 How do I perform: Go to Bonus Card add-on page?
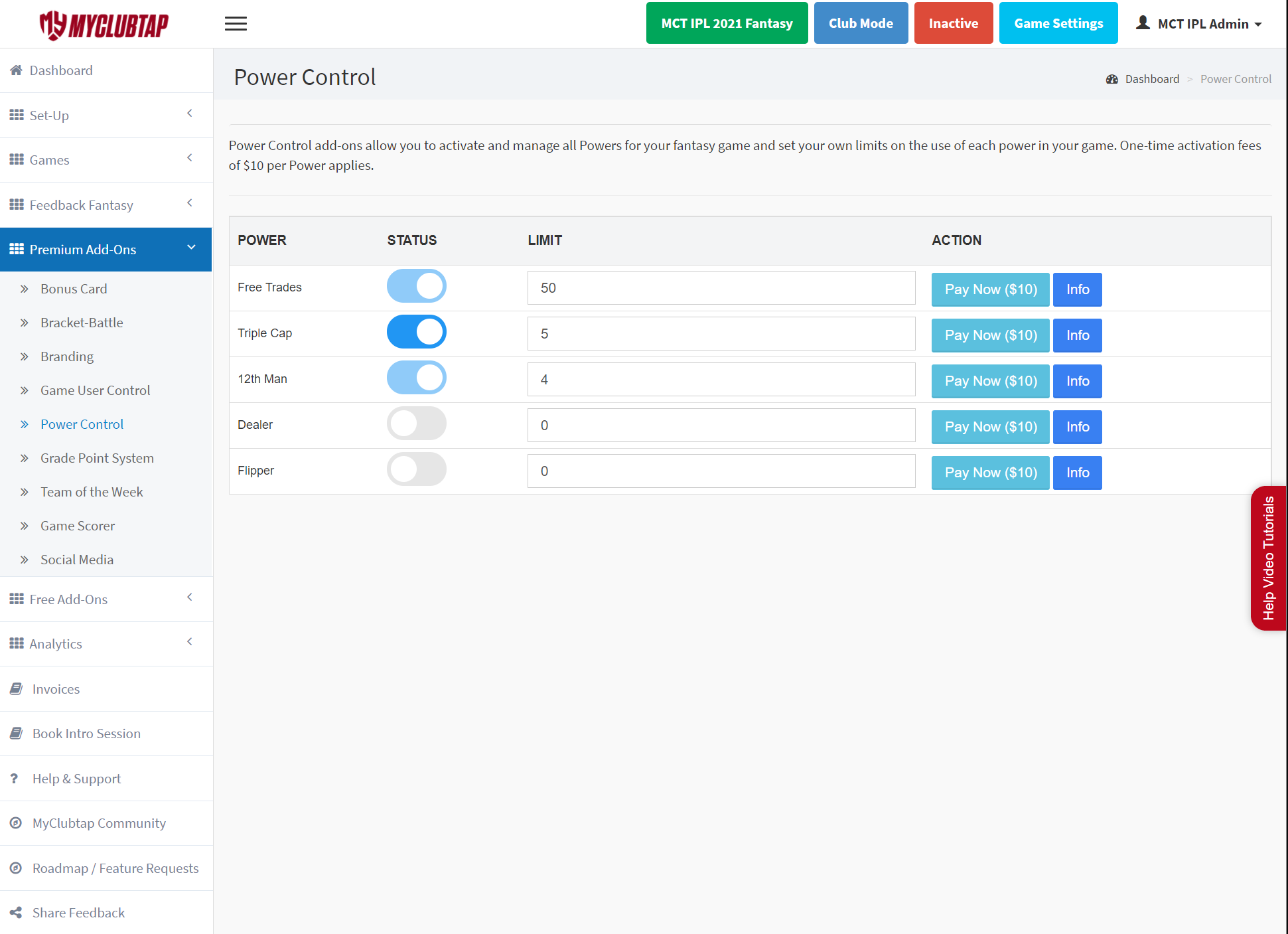pos(74,289)
